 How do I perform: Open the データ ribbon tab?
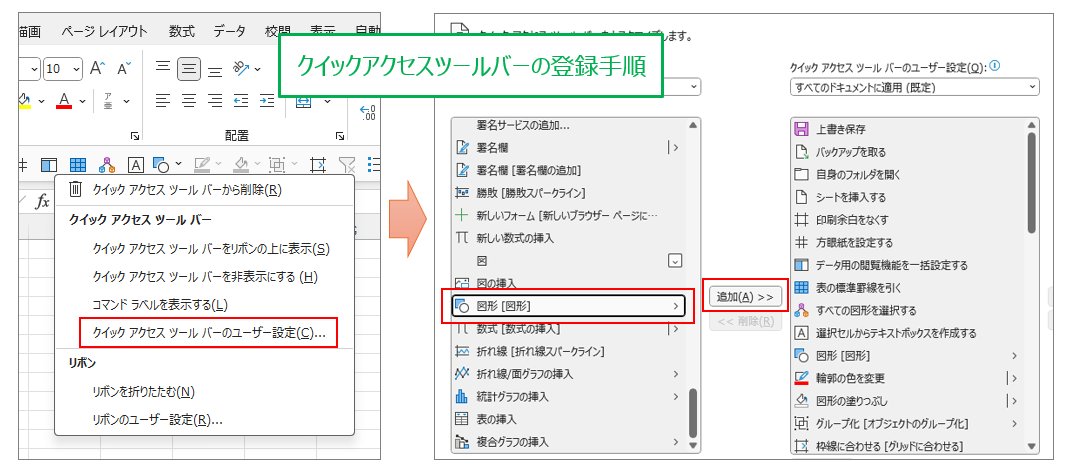click(x=230, y=31)
